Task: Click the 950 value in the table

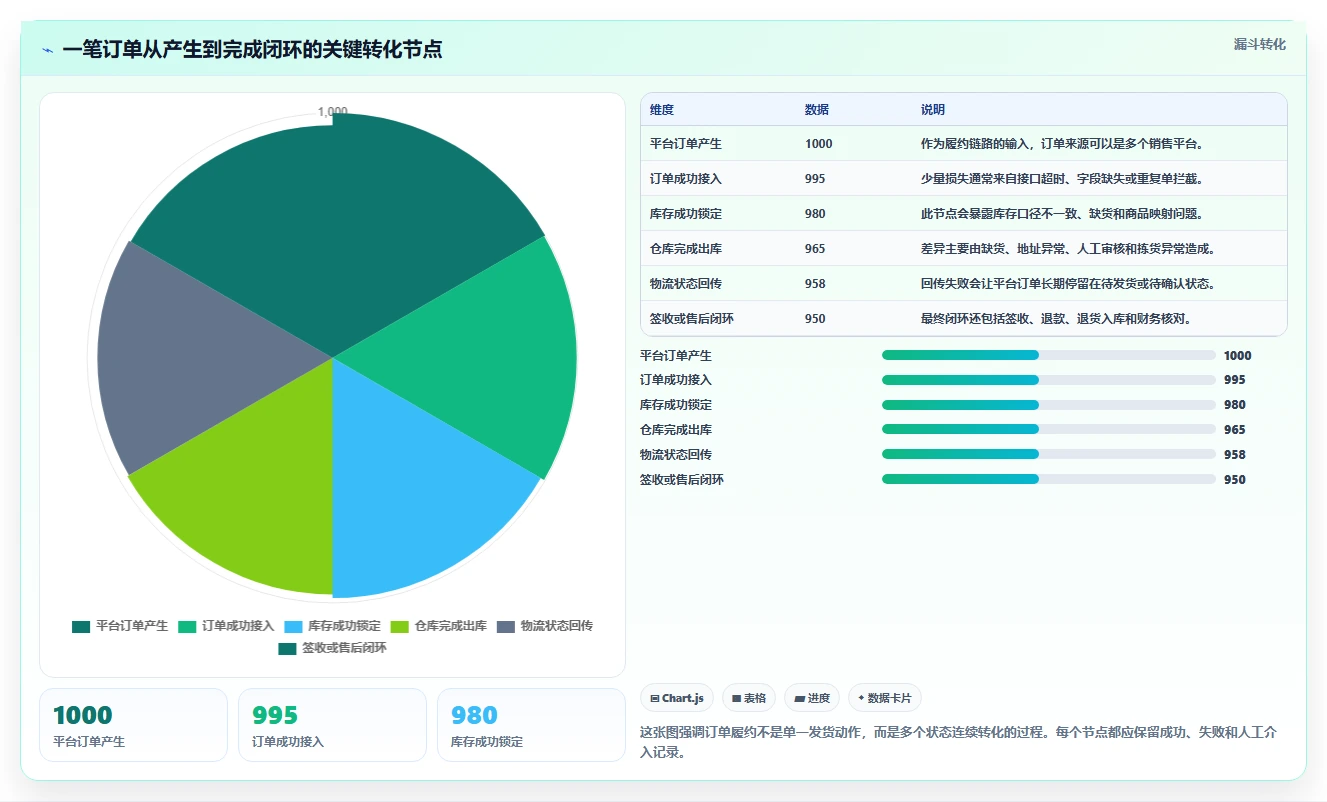Action: [x=815, y=319]
